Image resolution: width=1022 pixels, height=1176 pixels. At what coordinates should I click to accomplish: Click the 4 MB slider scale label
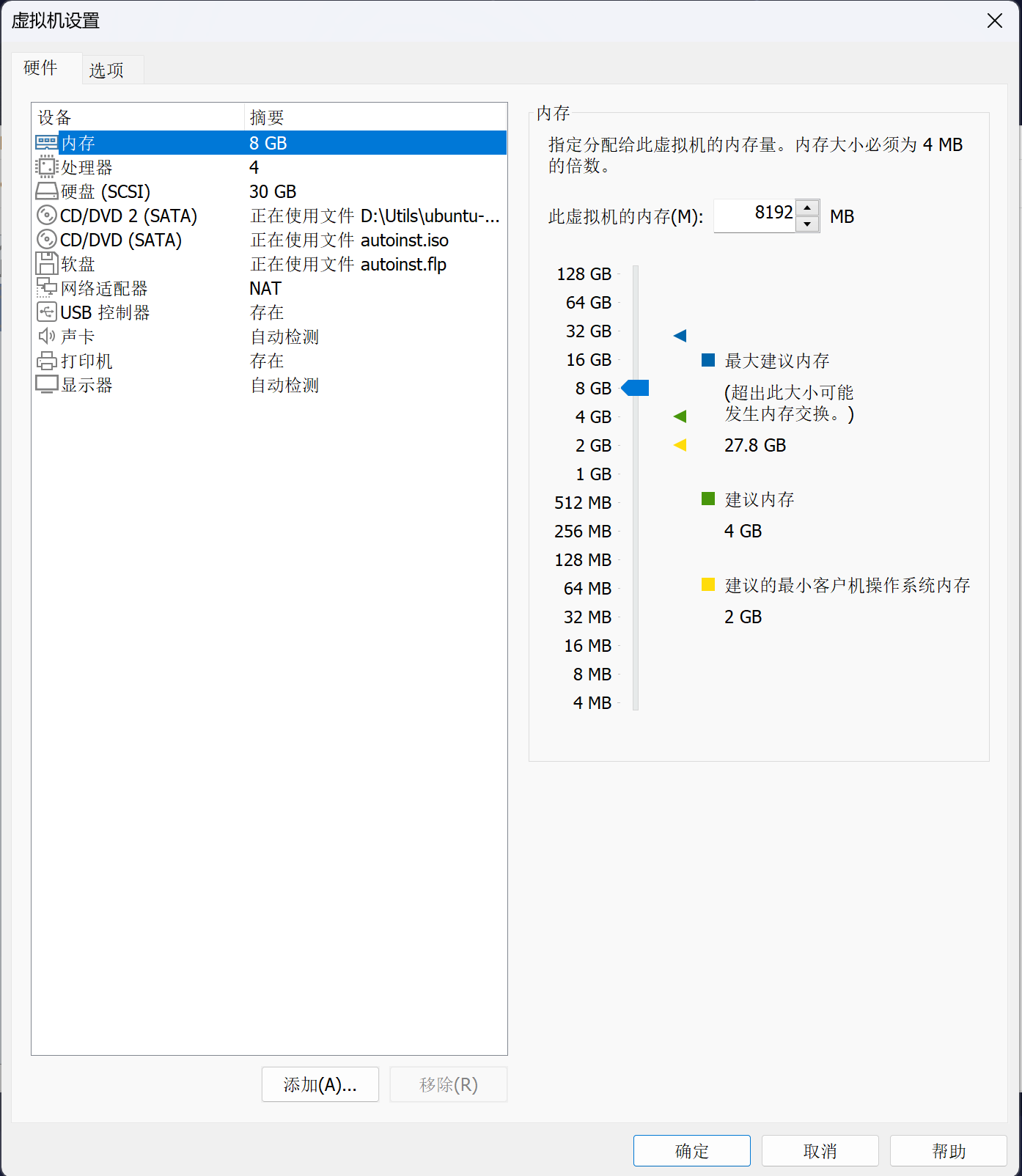[592, 702]
